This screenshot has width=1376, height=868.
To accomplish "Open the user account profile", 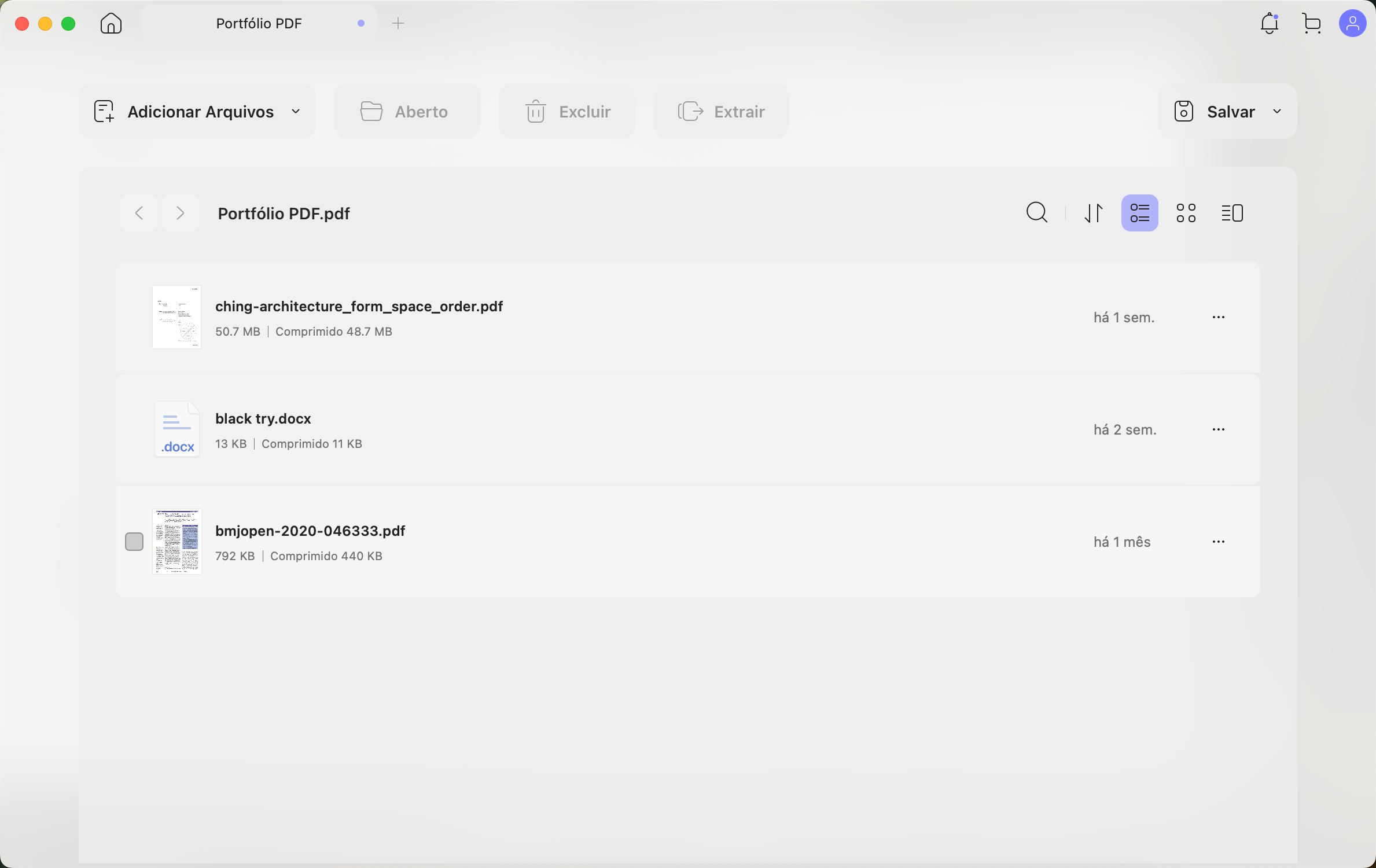I will coord(1353,23).
